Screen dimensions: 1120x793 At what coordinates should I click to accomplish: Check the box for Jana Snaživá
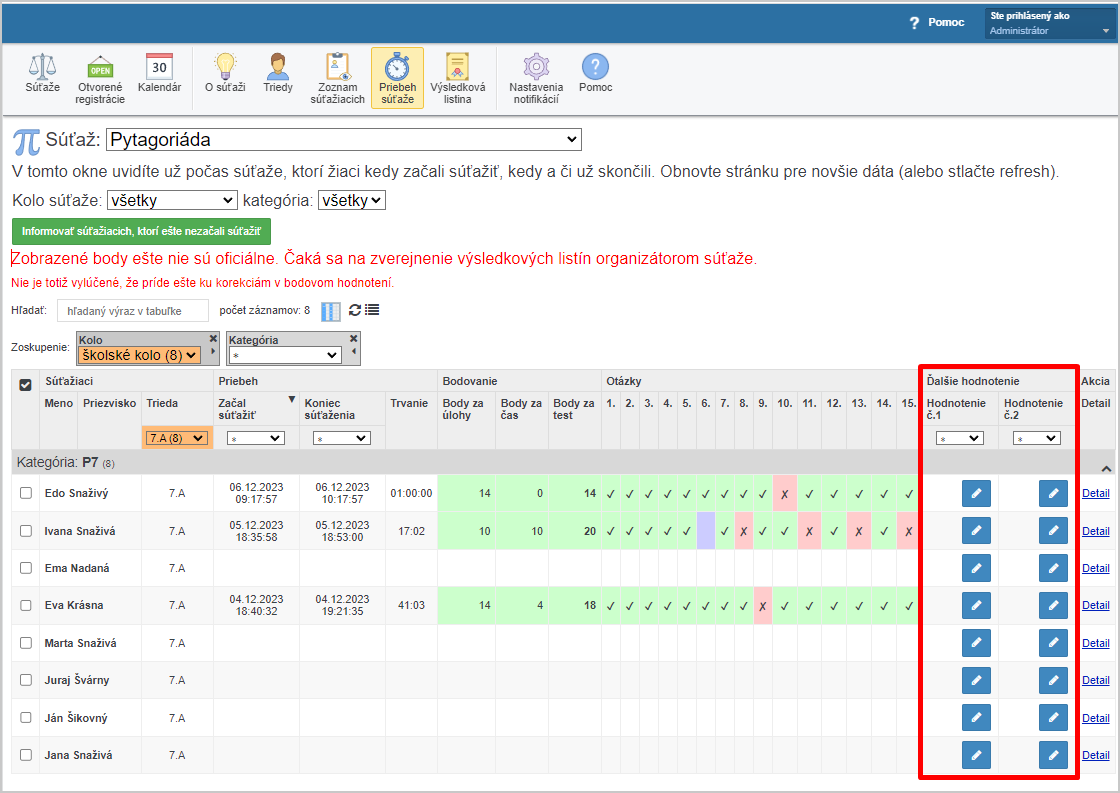click(x=26, y=754)
